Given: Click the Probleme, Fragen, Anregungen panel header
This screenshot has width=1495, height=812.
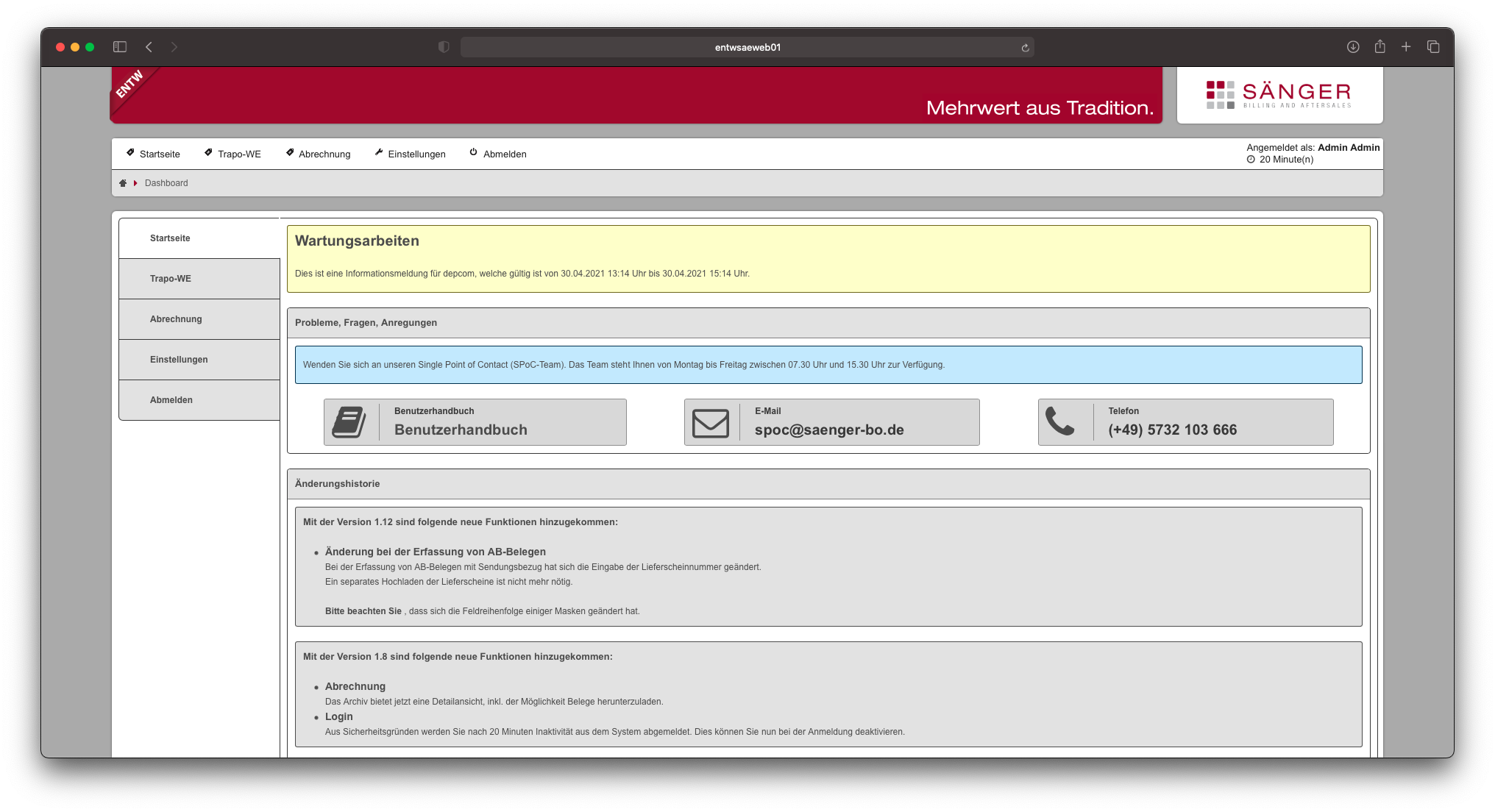Looking at the screenshot, I should (x=828, y=323).
